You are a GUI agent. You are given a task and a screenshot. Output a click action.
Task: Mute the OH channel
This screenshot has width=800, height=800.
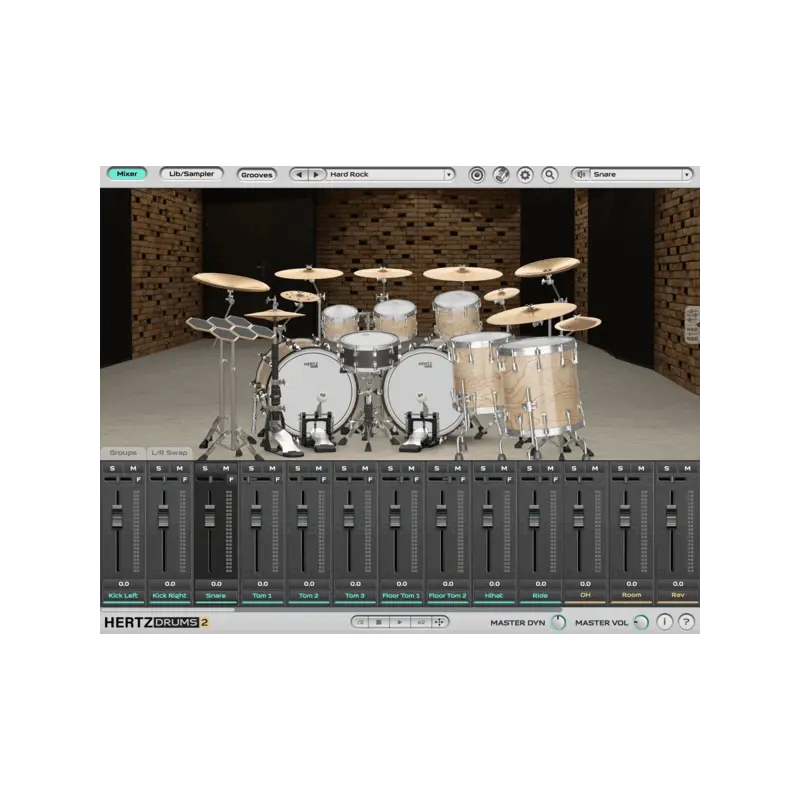coord(595,468)
